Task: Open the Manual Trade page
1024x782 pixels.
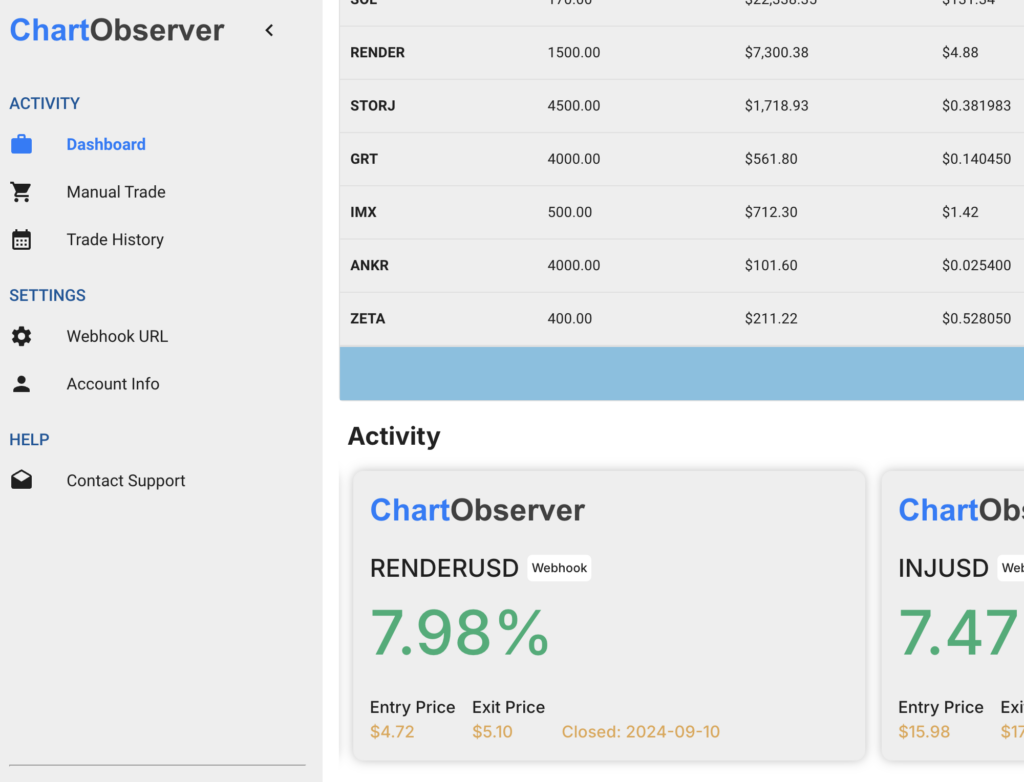Action: pos(116,192)
